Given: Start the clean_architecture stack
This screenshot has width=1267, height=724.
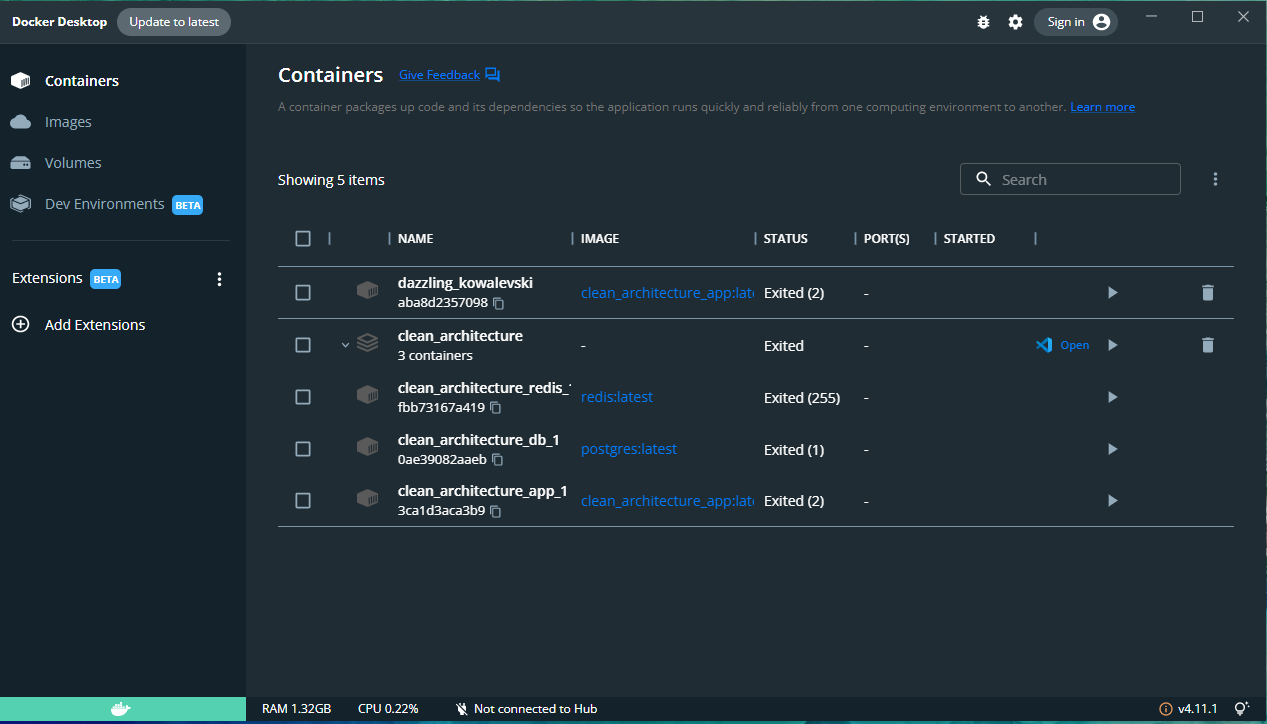Looking at the screenshot, I should [1112, 345].
